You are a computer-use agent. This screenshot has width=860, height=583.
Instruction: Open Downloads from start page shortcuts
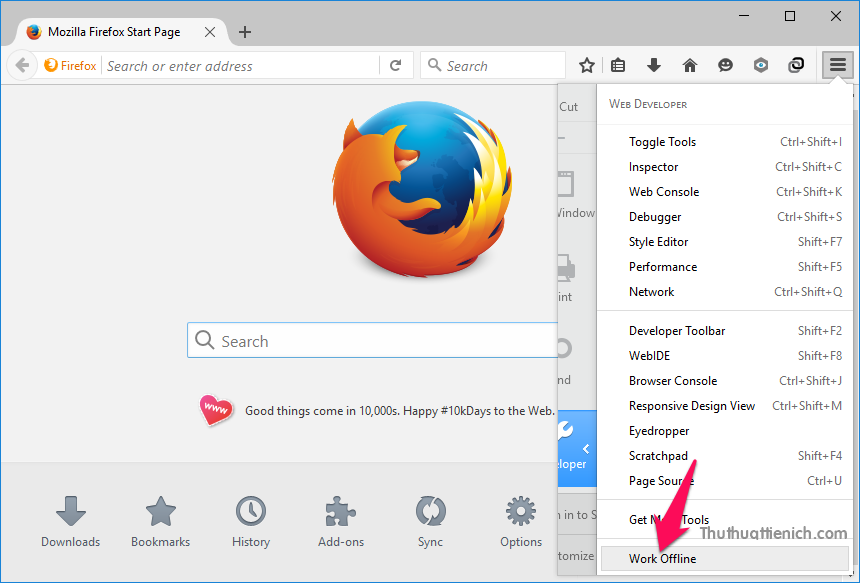(x=71, y=522)
